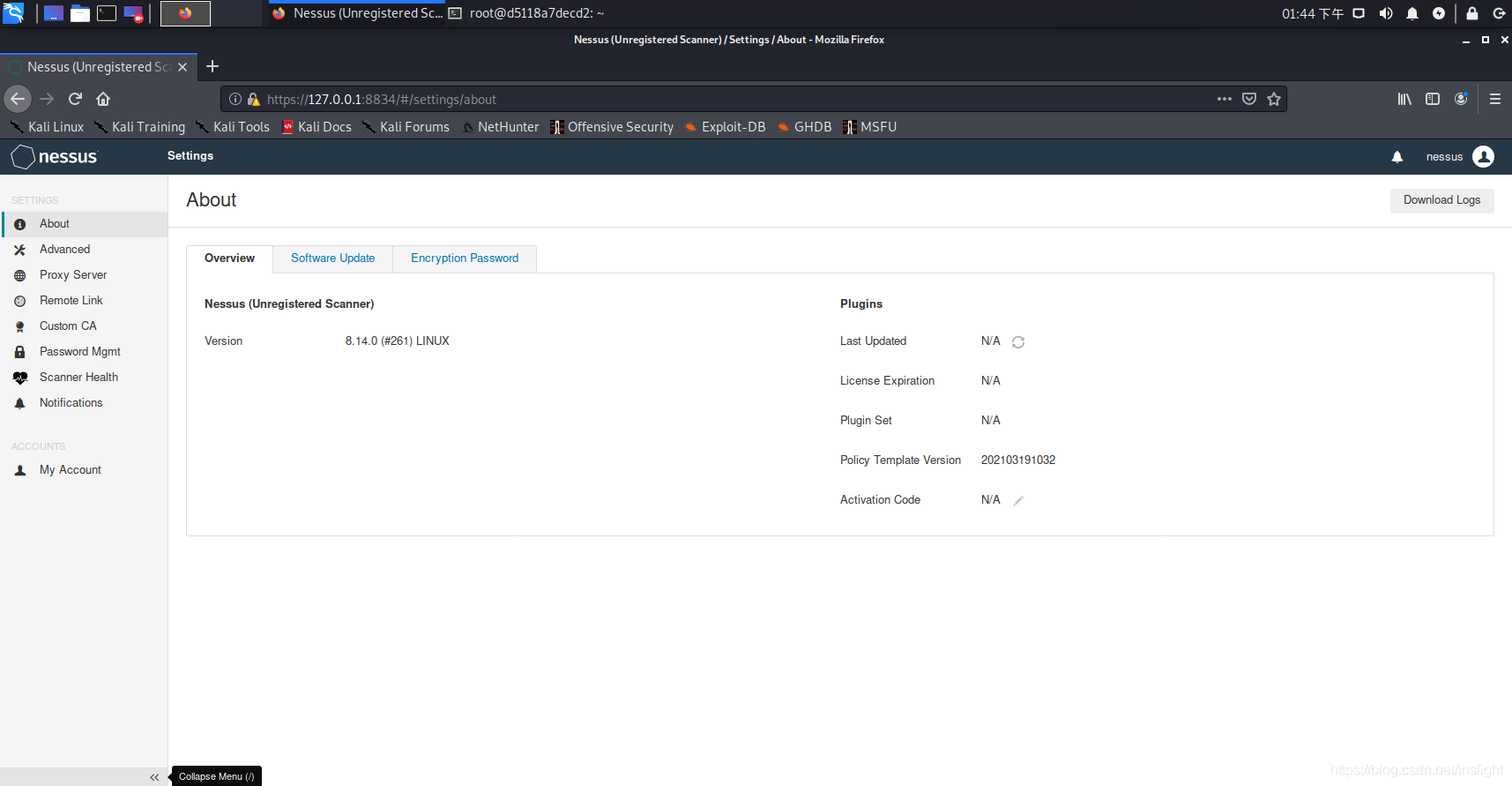
Task: Show desktop icon in taskbar
Action: [x=54, y=13]
